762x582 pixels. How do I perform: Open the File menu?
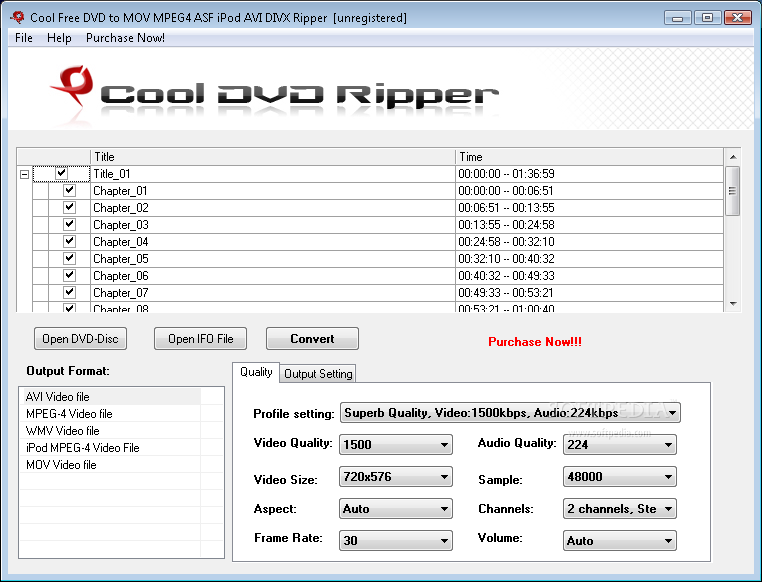click(24, 38)
